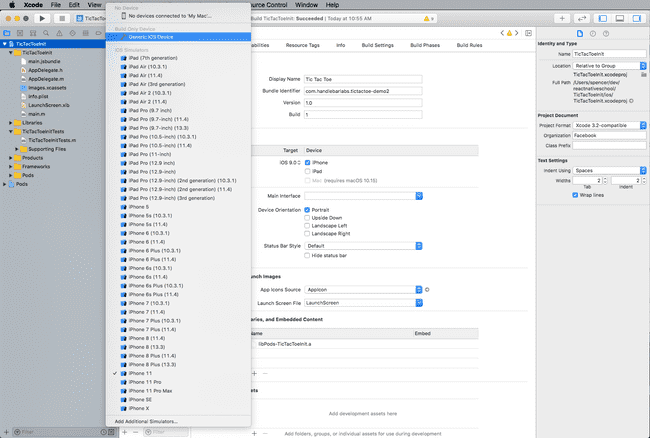This screenshot has height=438, width=650.
Task: Go to next issue with right chevron
Action: [x=517, y=33]
